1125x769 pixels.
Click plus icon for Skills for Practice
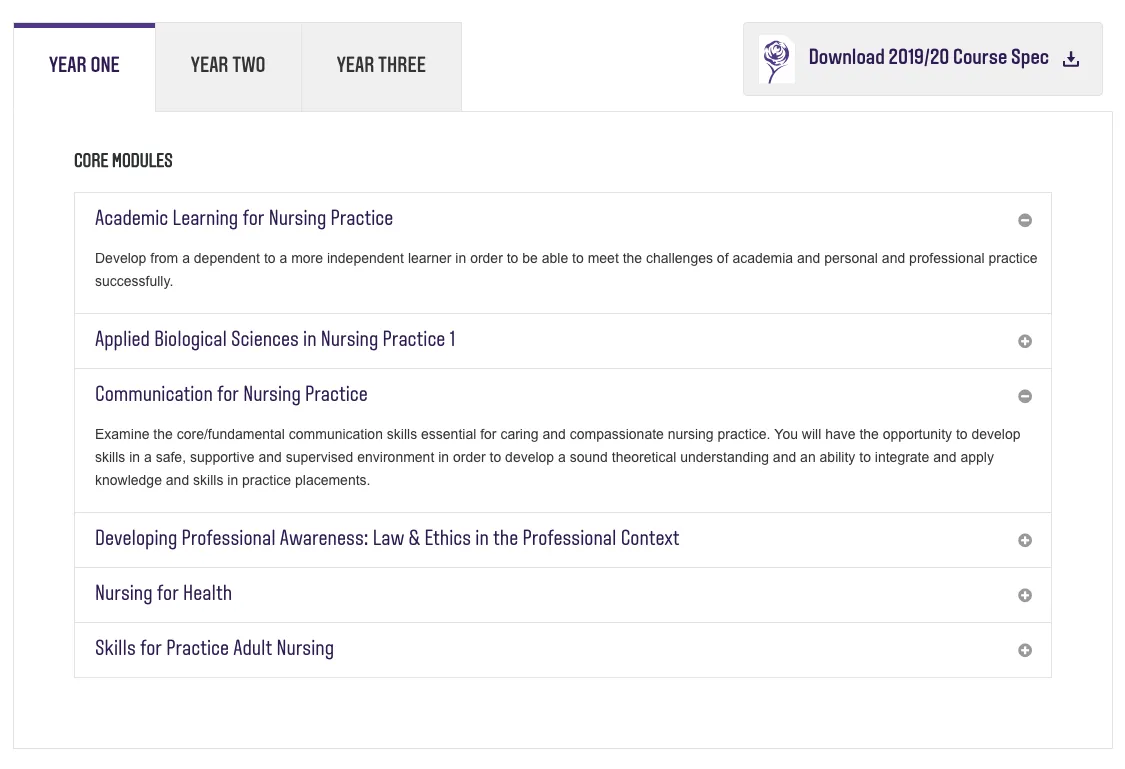coord(1025,650)
